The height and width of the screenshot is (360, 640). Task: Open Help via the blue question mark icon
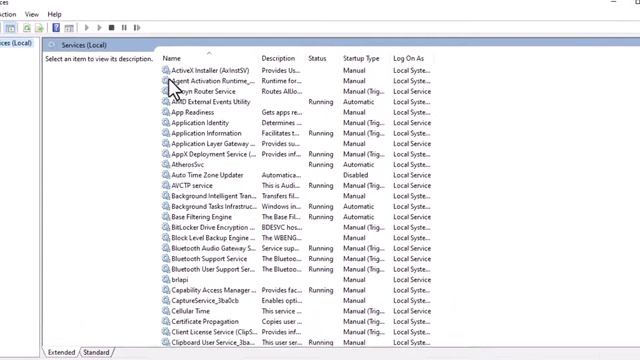point(56,28)
